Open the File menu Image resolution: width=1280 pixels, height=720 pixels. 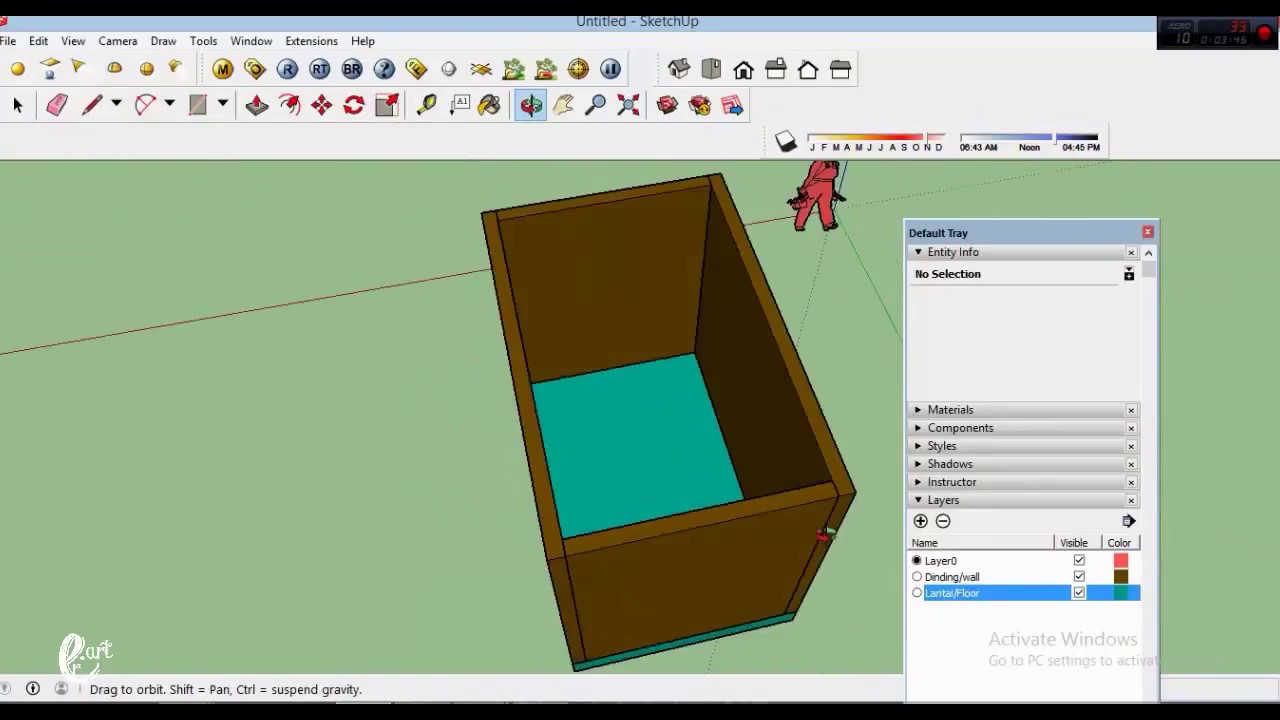pyautogui.click(x=8, y=41)
